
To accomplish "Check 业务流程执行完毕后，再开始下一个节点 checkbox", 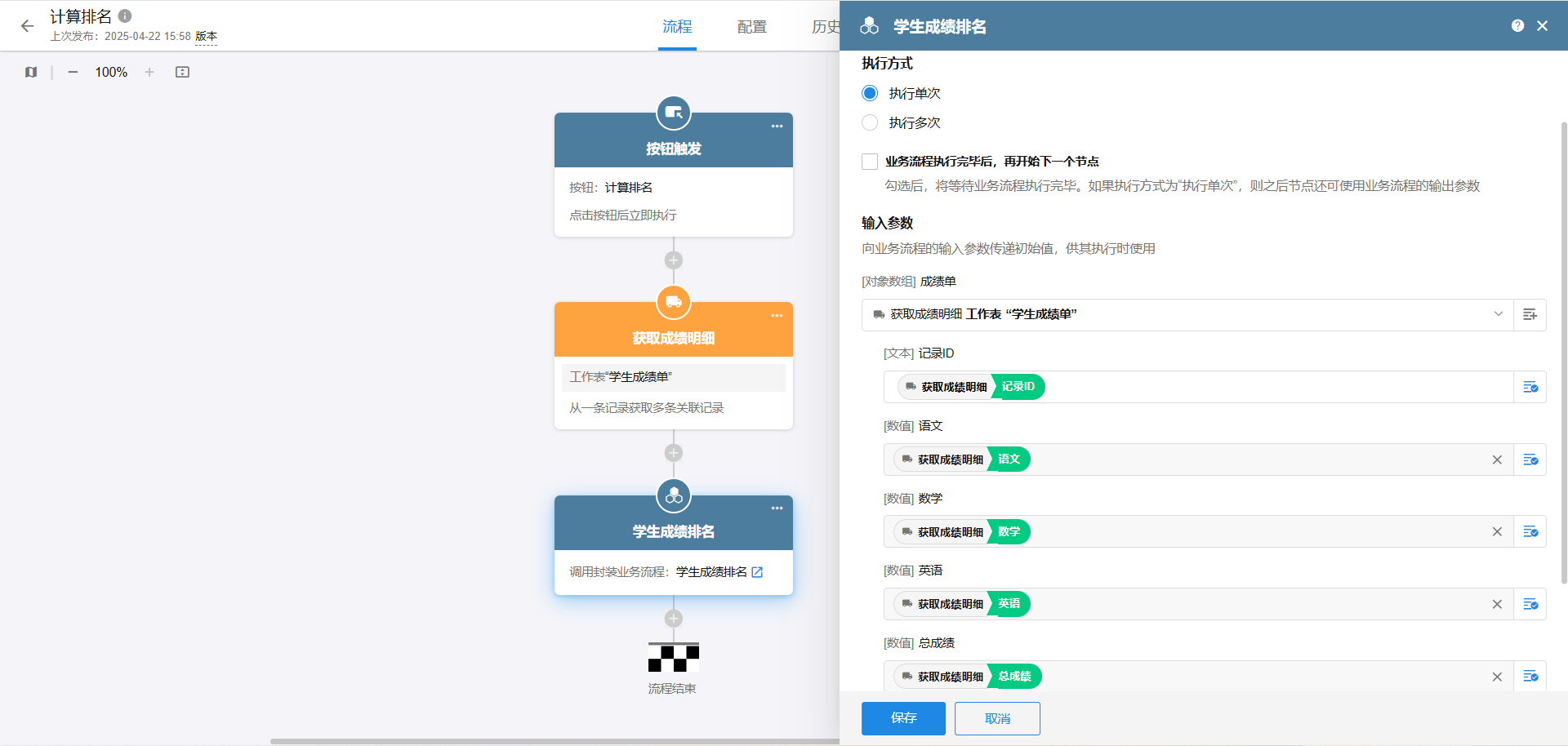I will [870, 162].
